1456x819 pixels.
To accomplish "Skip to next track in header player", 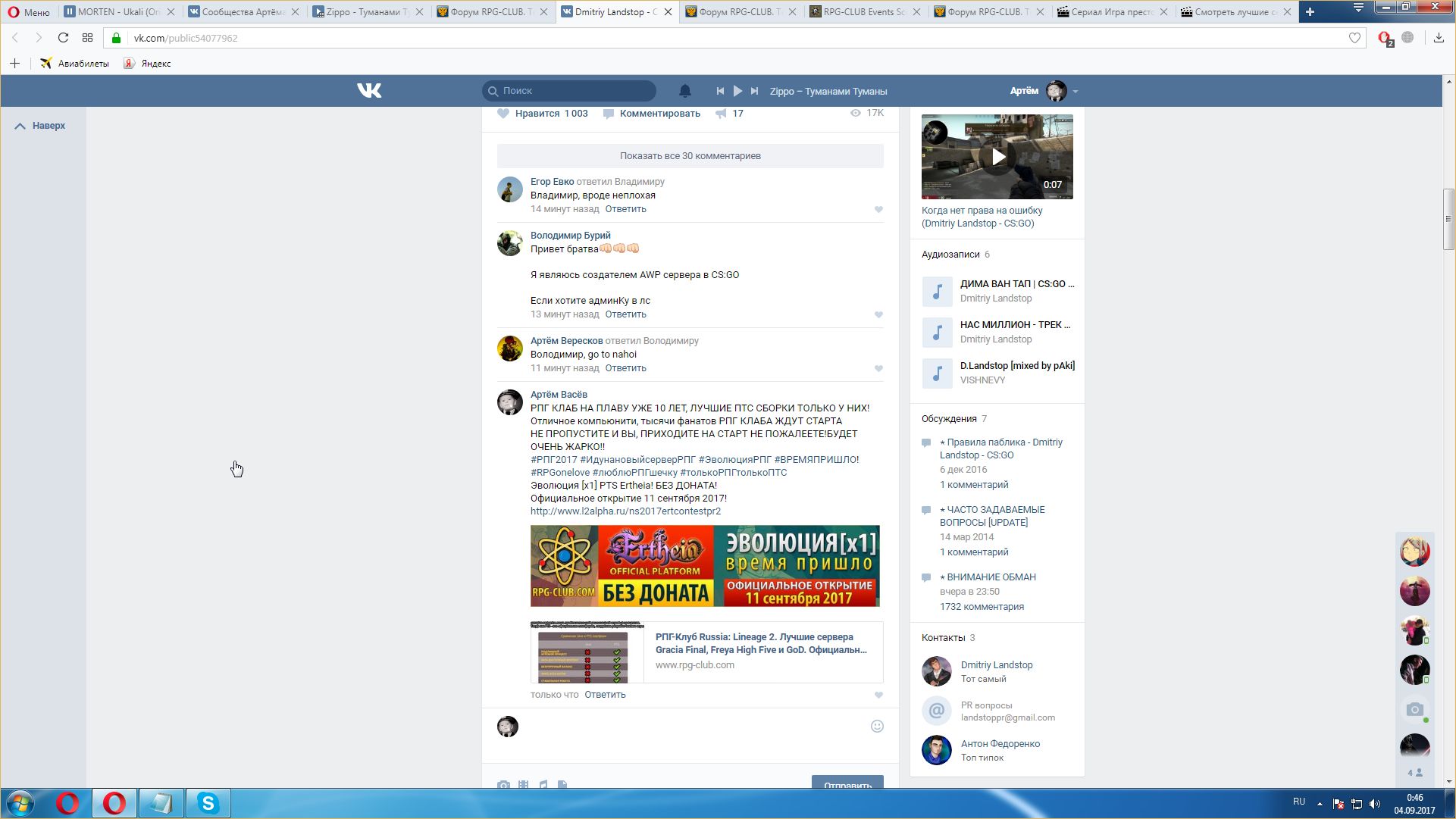I will coord(754,91).
